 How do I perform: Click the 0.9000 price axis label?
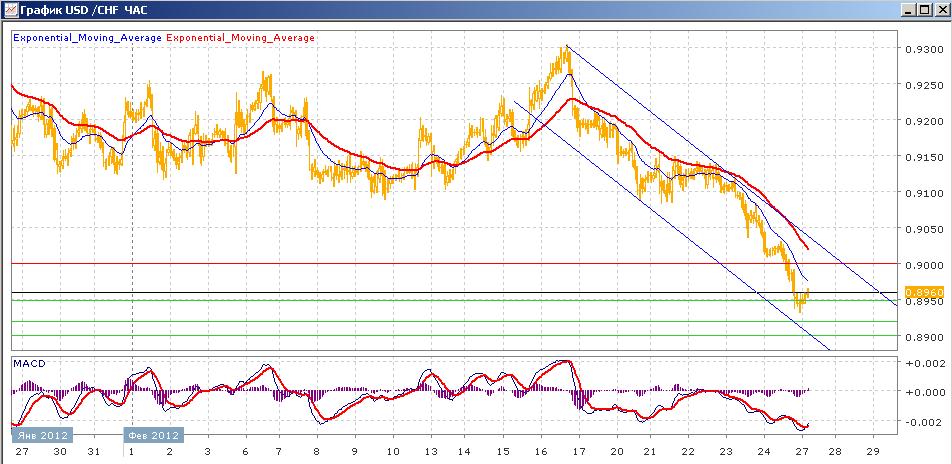tap(925, 265)
